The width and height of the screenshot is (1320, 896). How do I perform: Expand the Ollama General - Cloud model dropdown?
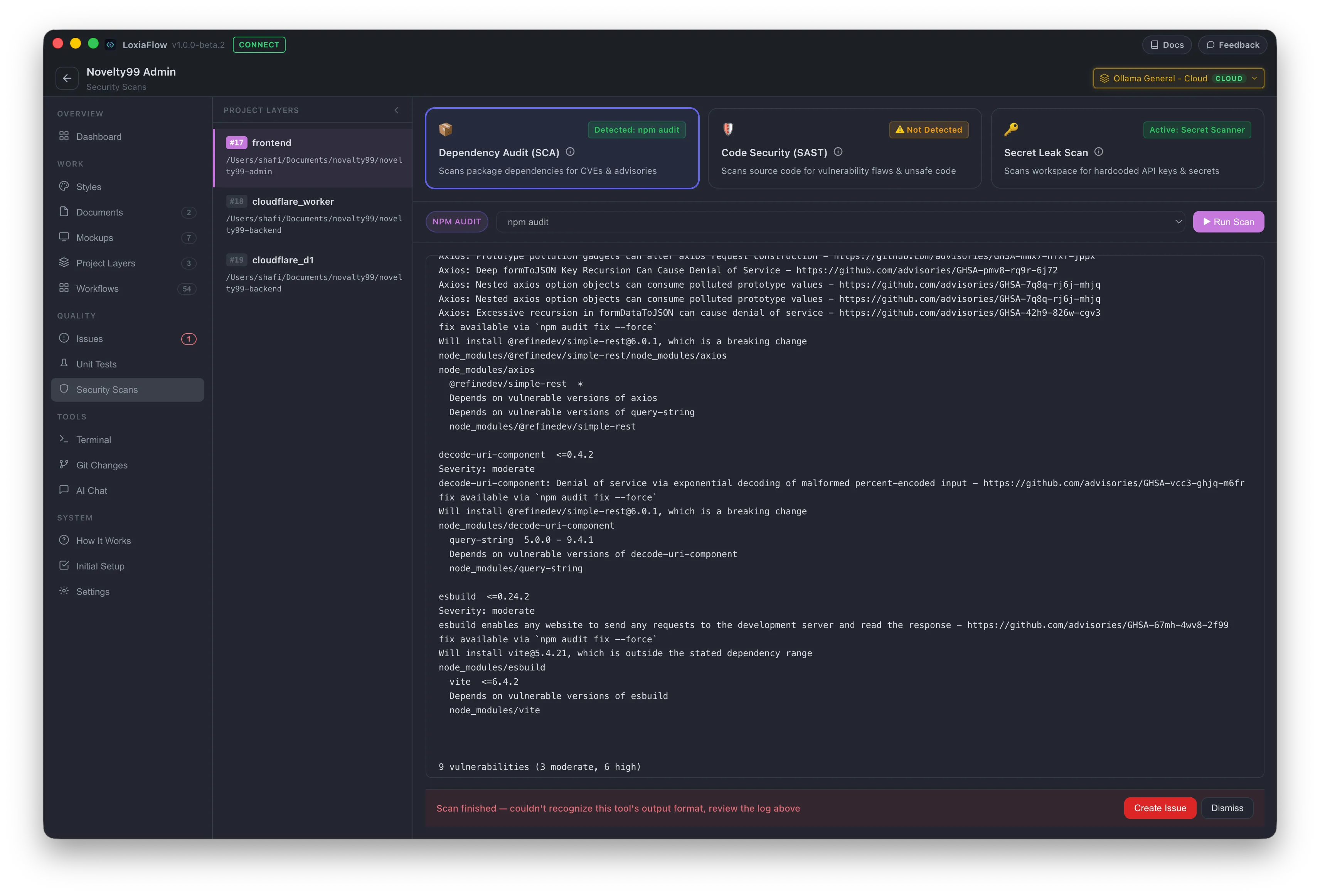pos(1179,78)
